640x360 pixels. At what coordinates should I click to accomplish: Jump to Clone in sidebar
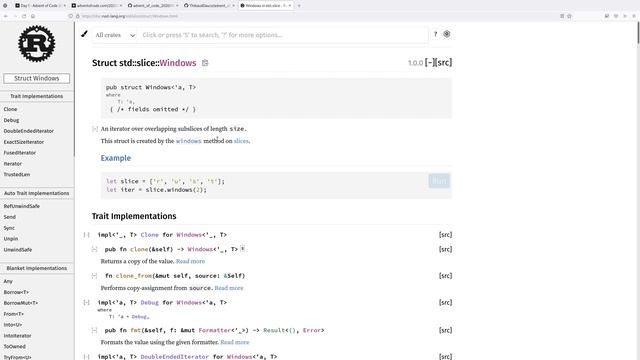[x=10, y=109]
